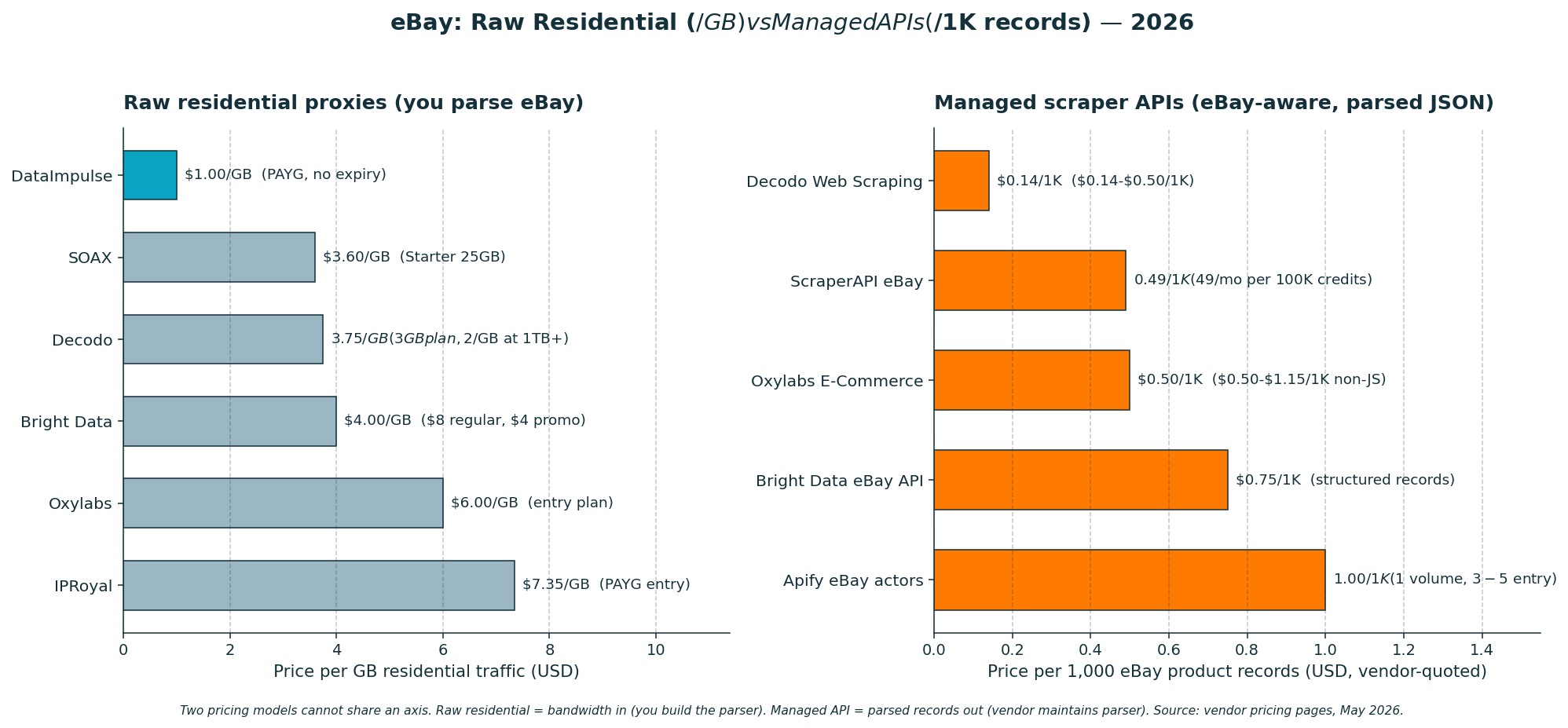Click the 'SOAX' axis label
This screenshot has width=1568, height=728.
click(90, 258)
